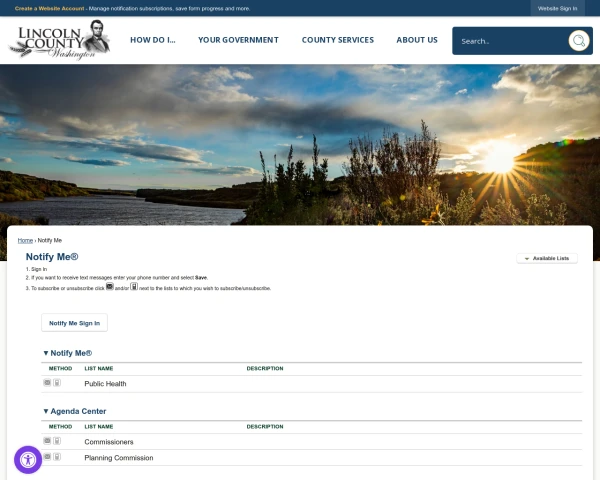Screen dimensions: 600x480
Task: Open the Available Lists dropdown
Action: pos(547,258)
